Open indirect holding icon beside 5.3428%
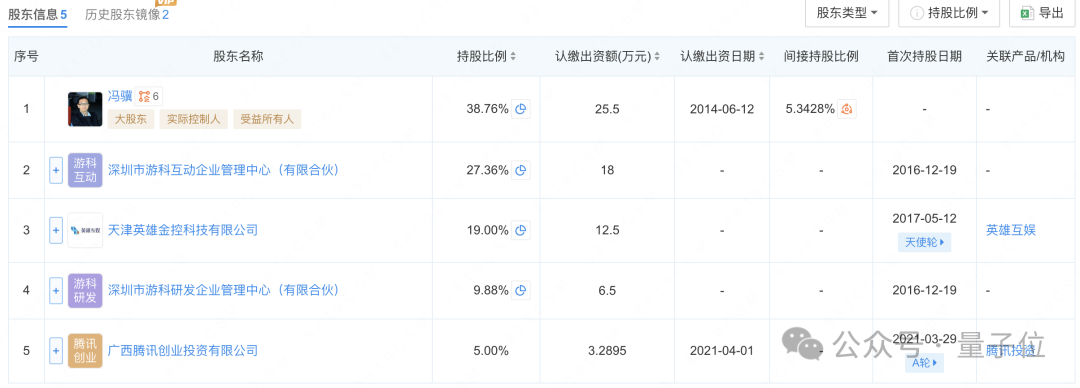Viewport: 1080px width, 388px height. pos(847,109)
